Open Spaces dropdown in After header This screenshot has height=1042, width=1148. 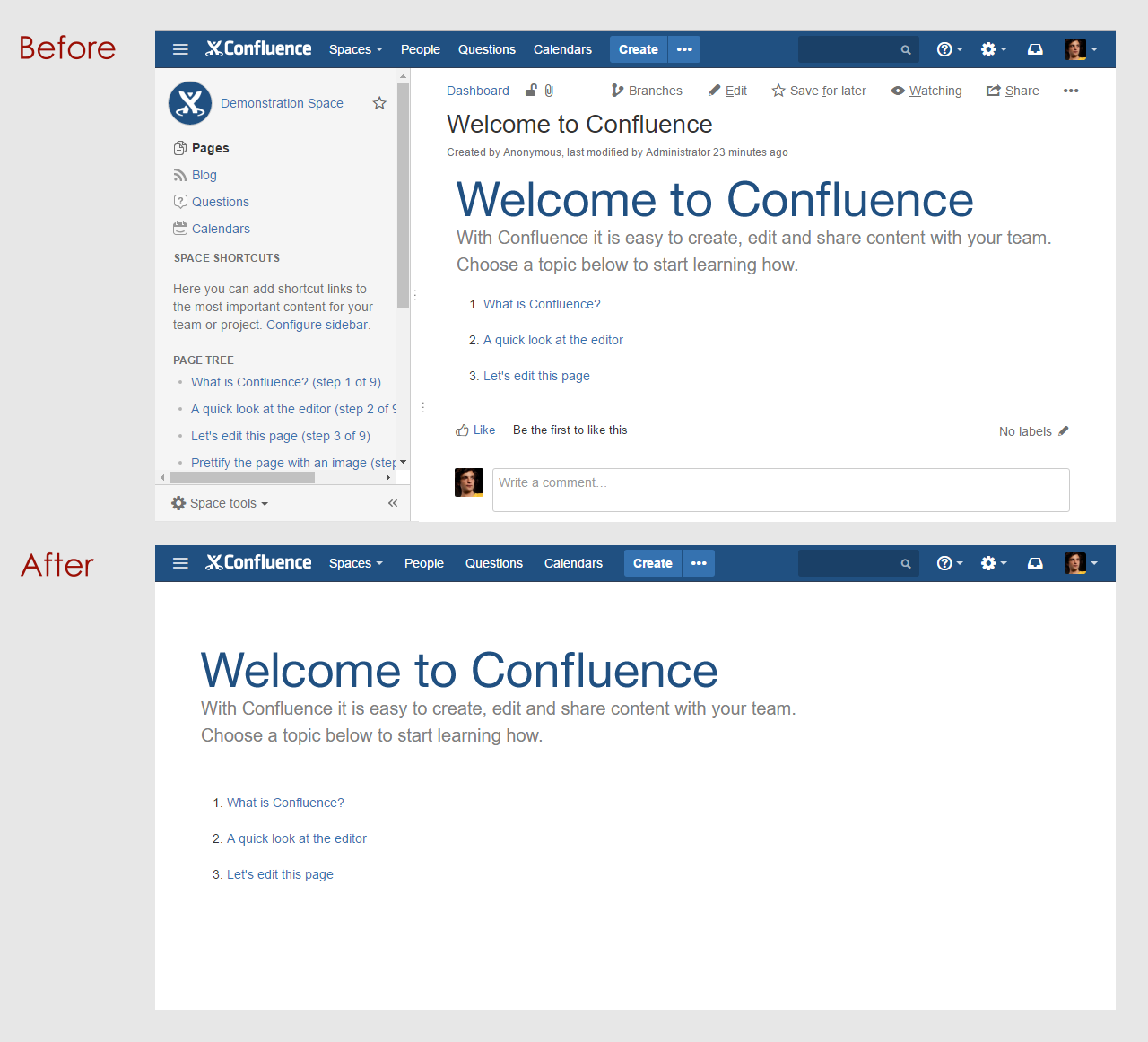point(355,563)
